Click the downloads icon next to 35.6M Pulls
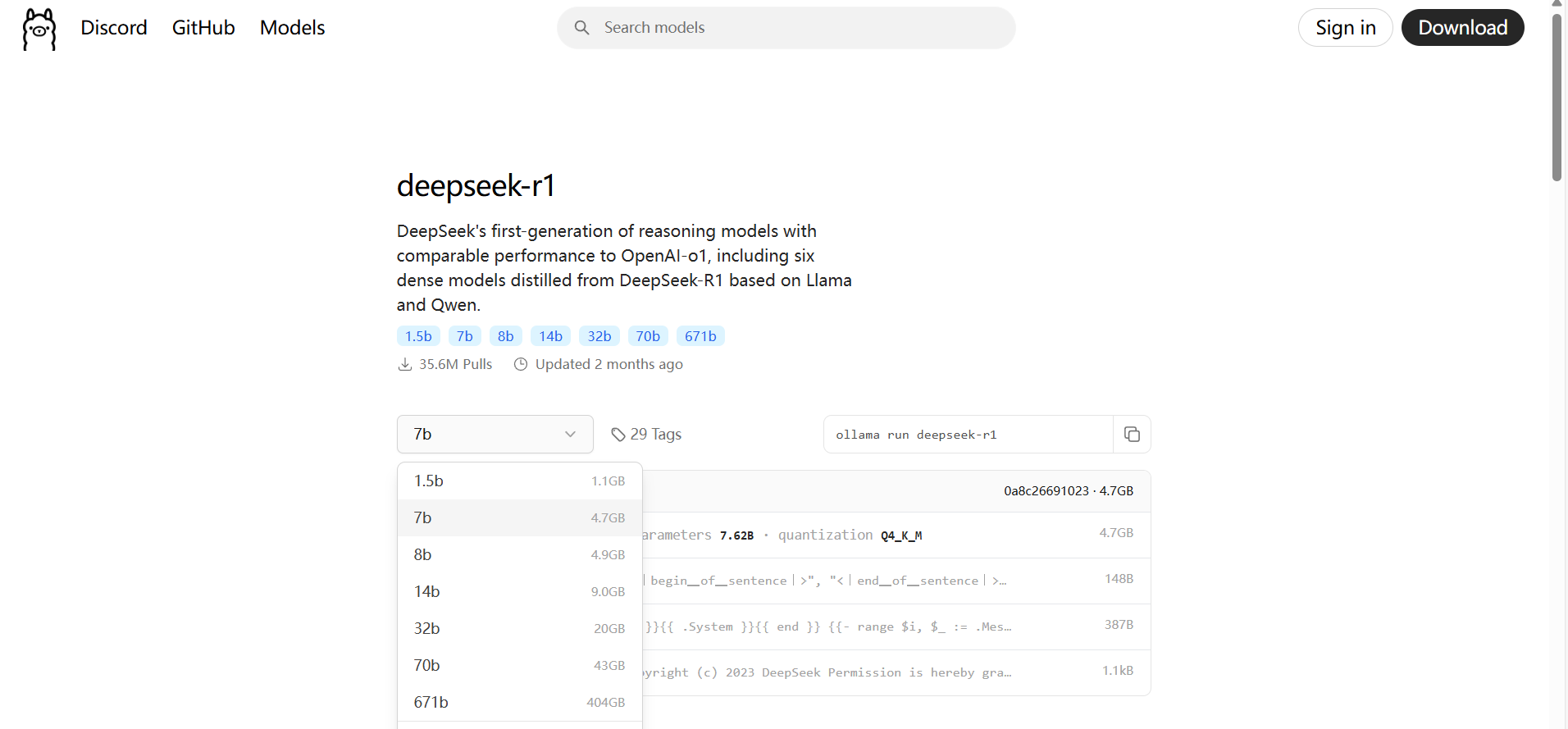Viewport: 1568px width, 729px height. point(404,363)
